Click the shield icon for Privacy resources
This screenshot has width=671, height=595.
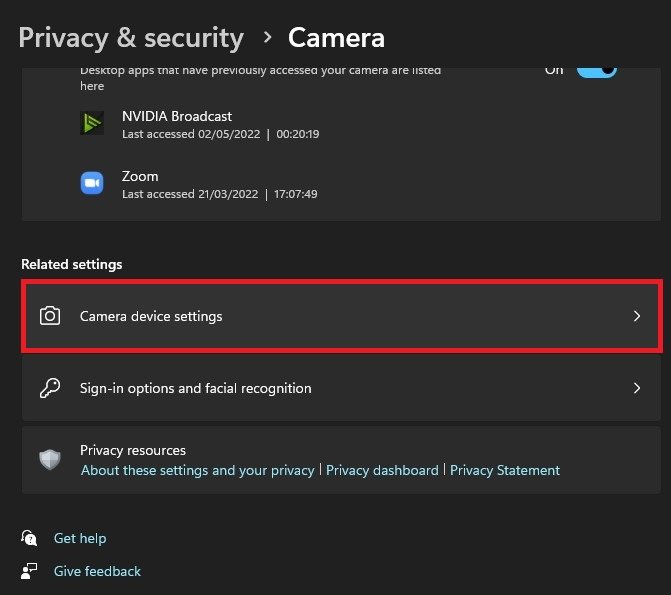(x=50, y=460)
